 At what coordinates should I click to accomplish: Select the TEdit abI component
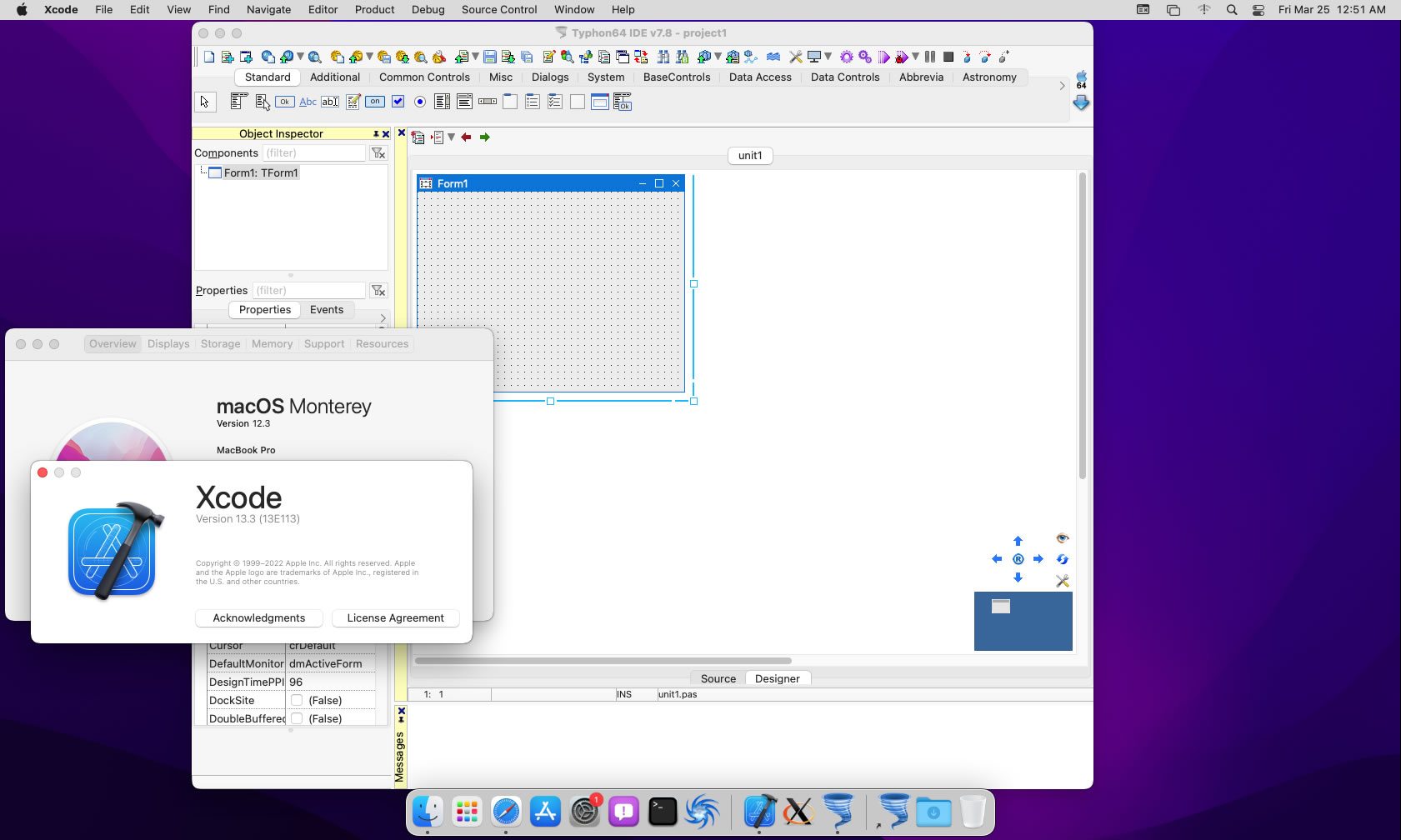[x=330, y=102]
